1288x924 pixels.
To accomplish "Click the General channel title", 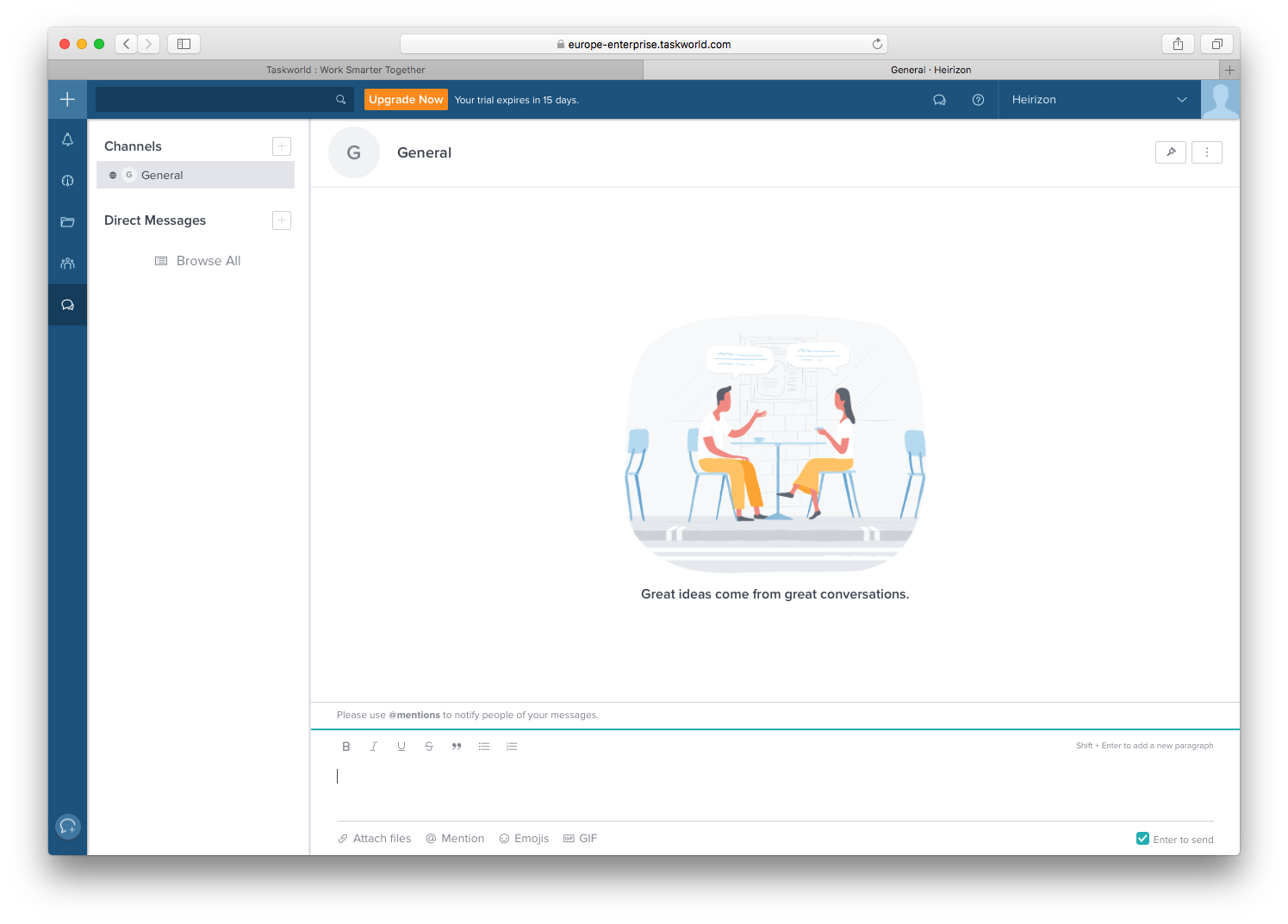I will (x=424, y=152).
